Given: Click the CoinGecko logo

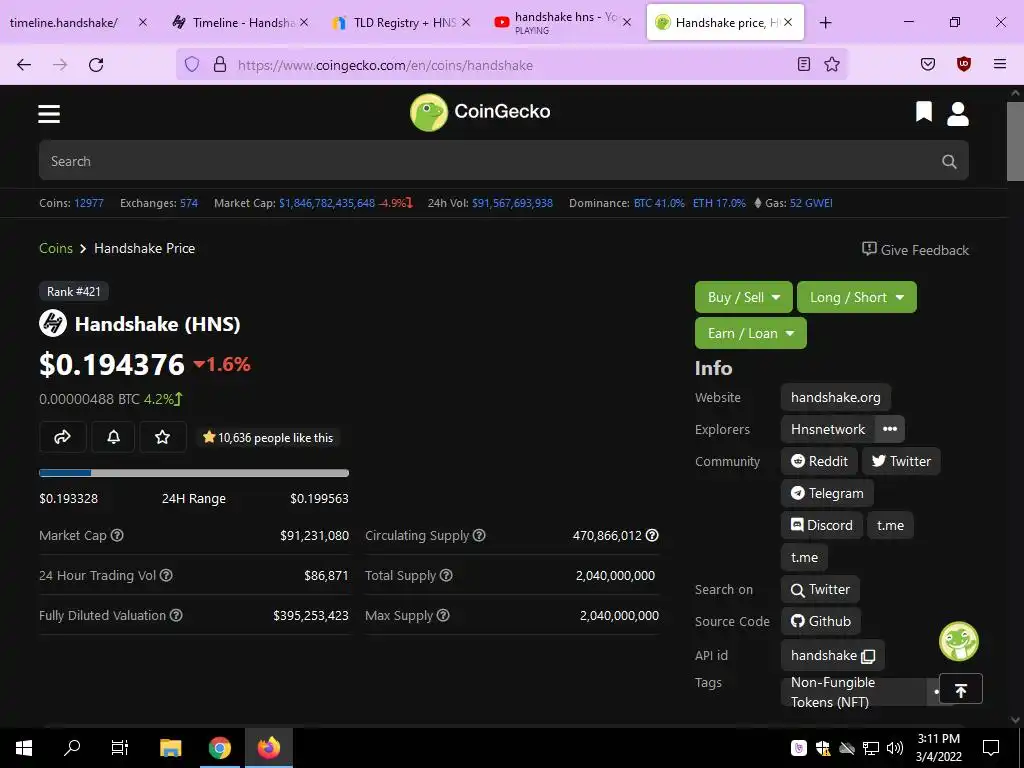Looking at the screenshot, I should [x=480, y=112].
